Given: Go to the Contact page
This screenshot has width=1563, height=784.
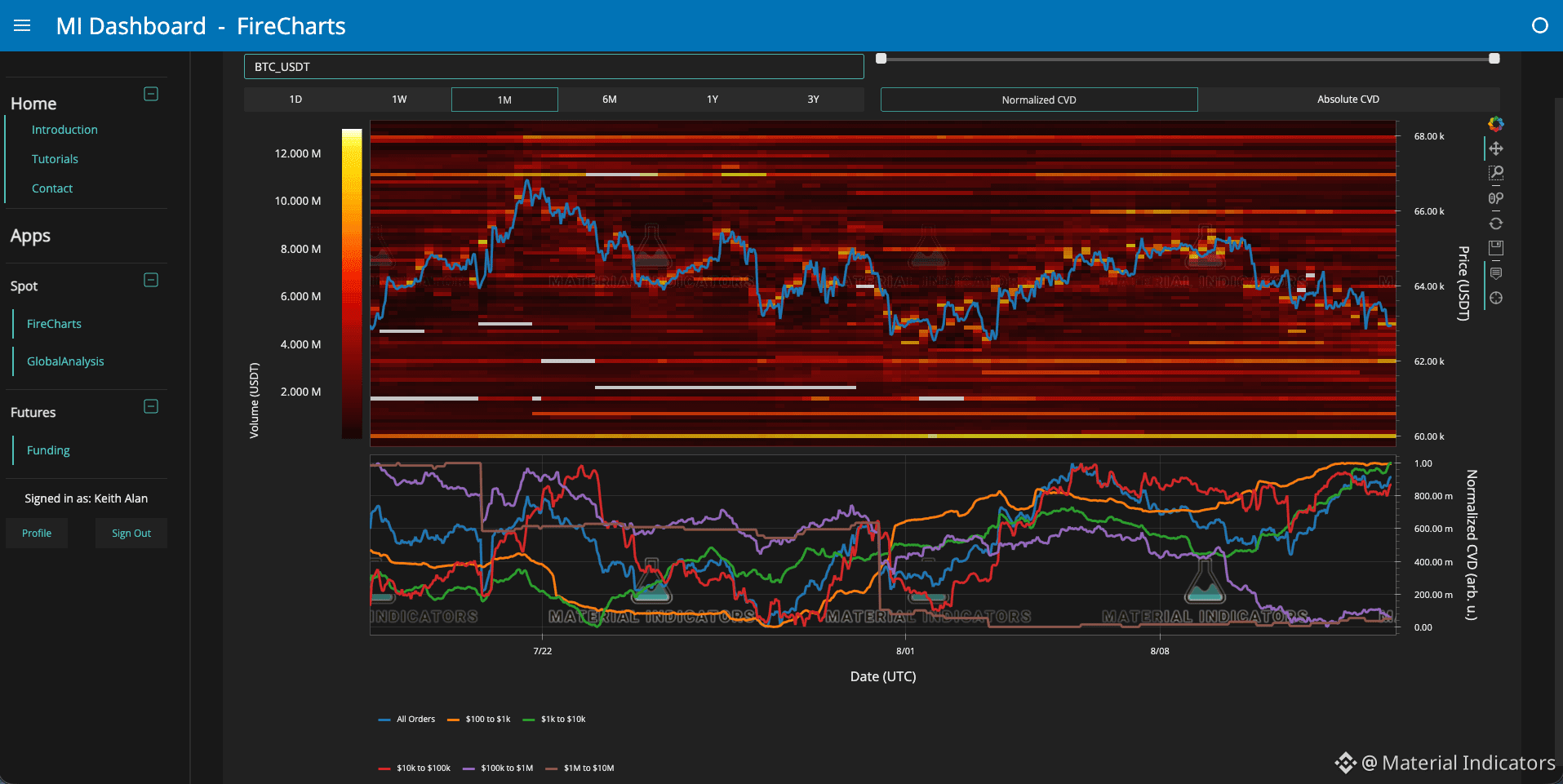Looking at the screenshot, I should coord(52,188).
